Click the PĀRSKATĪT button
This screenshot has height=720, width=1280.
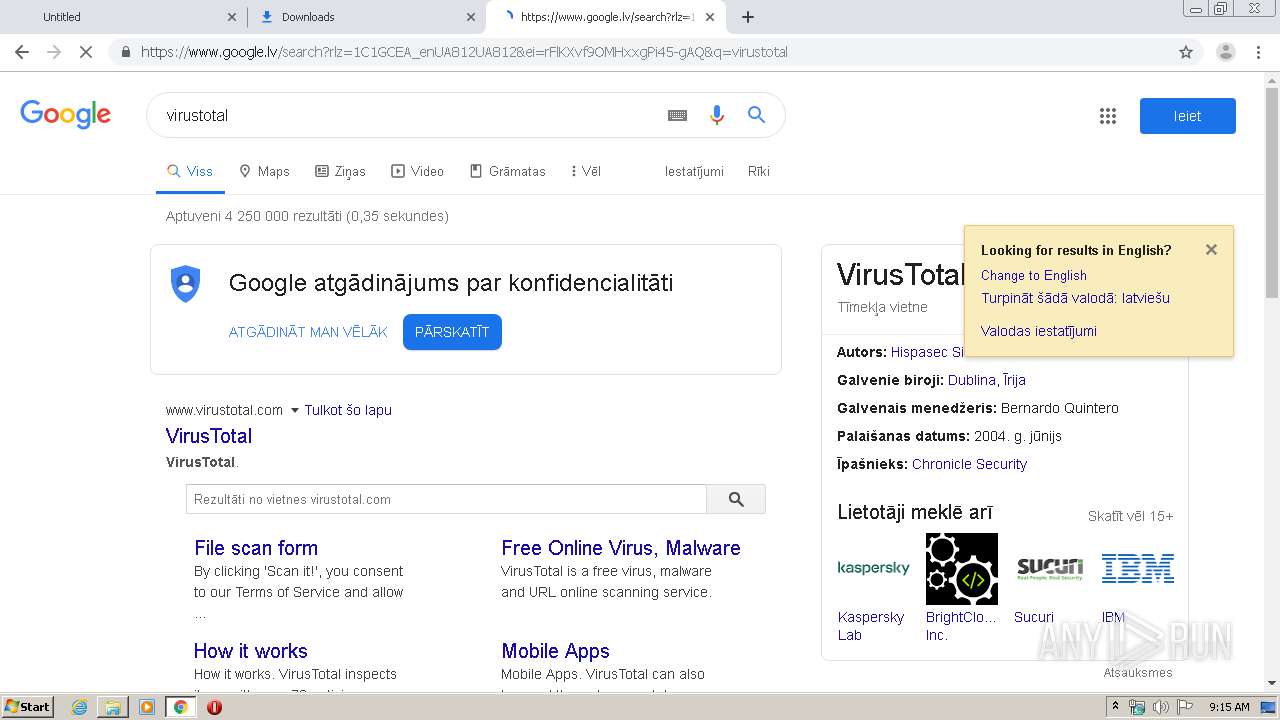pyautogui.click(x=452, y=332)
